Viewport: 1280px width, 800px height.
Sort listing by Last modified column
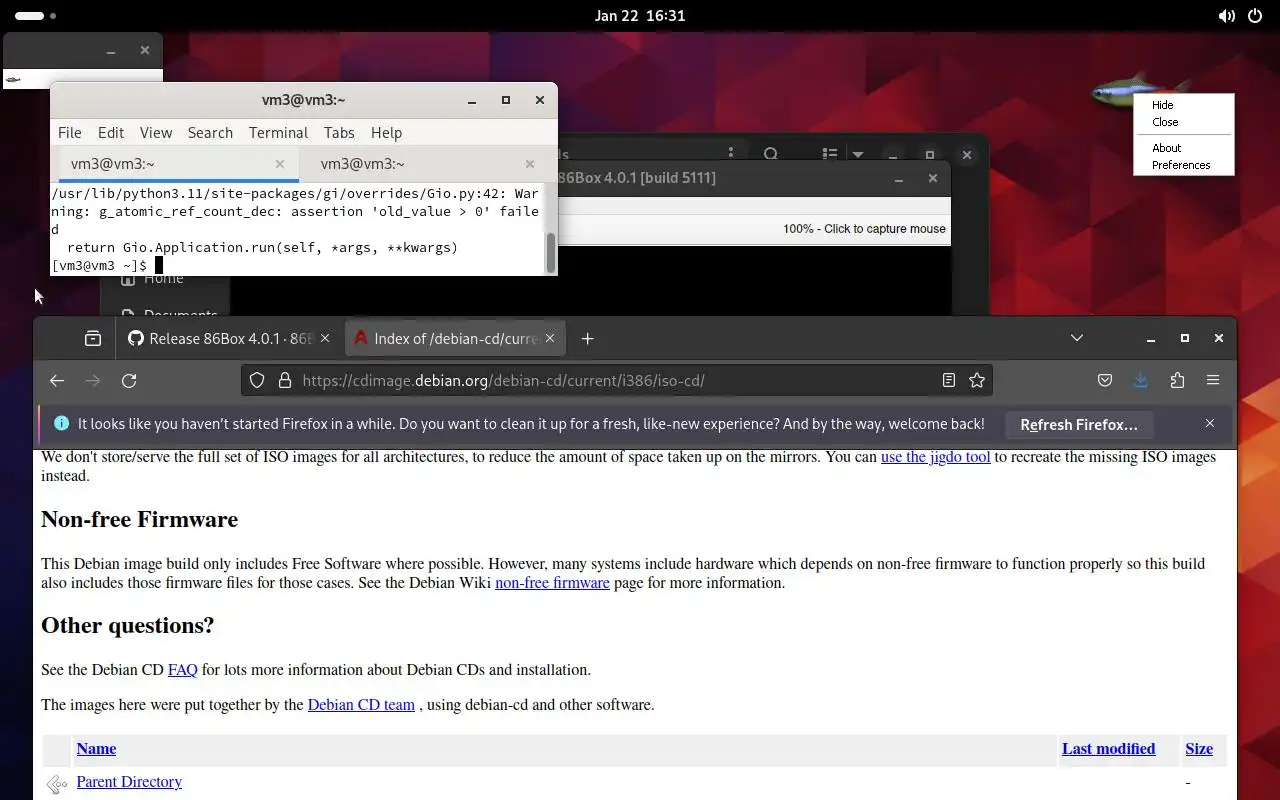click(x=1108, y=749)
